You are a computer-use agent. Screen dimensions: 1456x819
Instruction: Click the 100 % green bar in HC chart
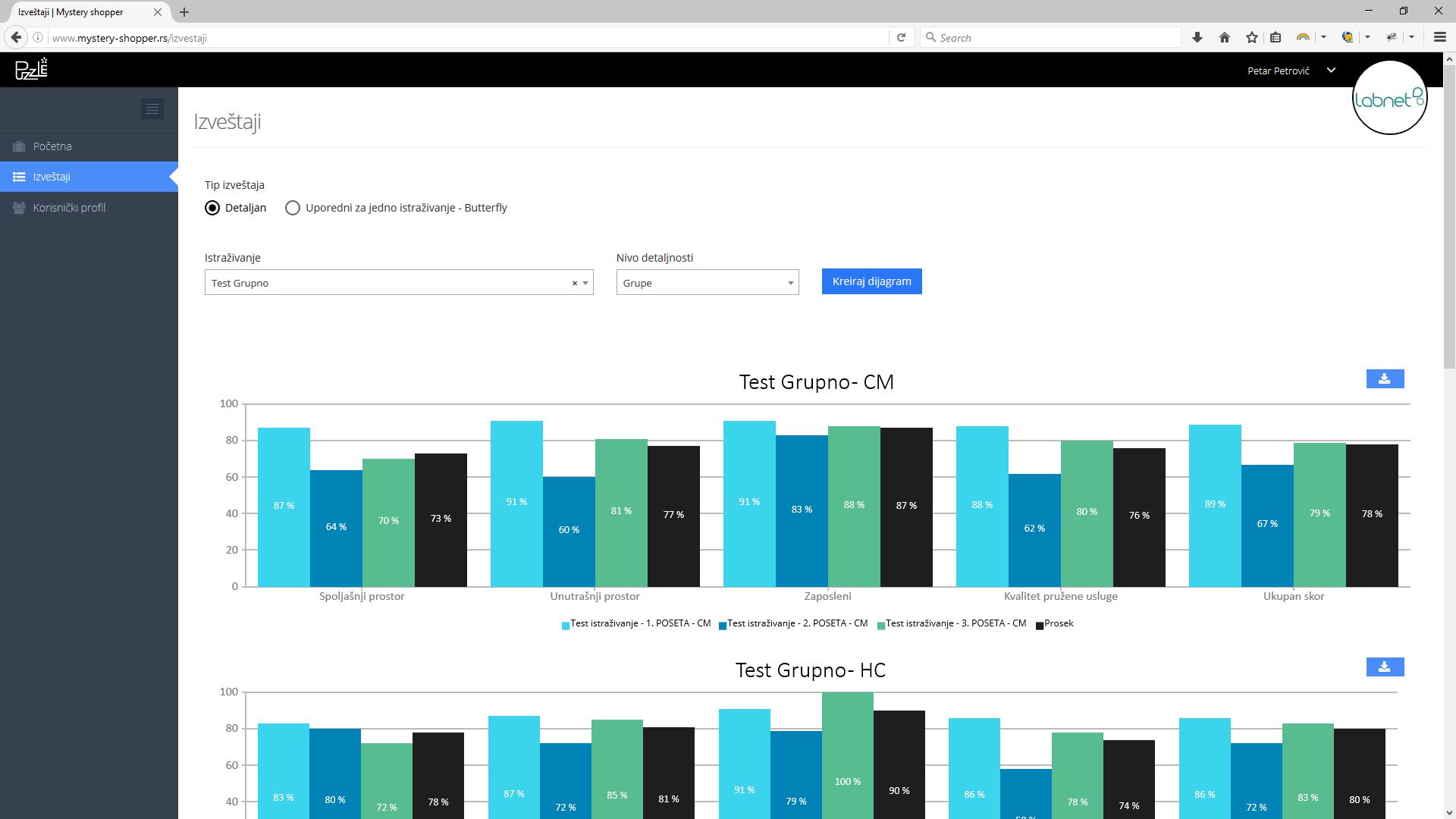tap(848, 755)
